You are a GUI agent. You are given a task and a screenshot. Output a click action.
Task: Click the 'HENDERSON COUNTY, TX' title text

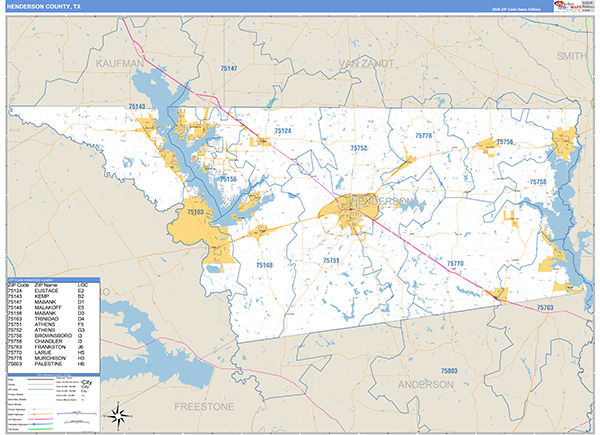tap(44, 6)
